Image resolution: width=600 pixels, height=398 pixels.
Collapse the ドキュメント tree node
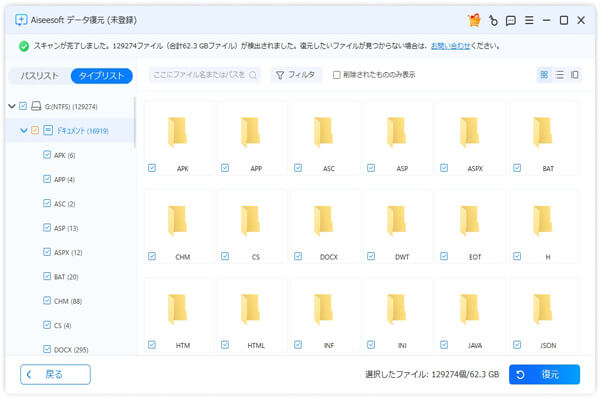click(x=24, y=130)
